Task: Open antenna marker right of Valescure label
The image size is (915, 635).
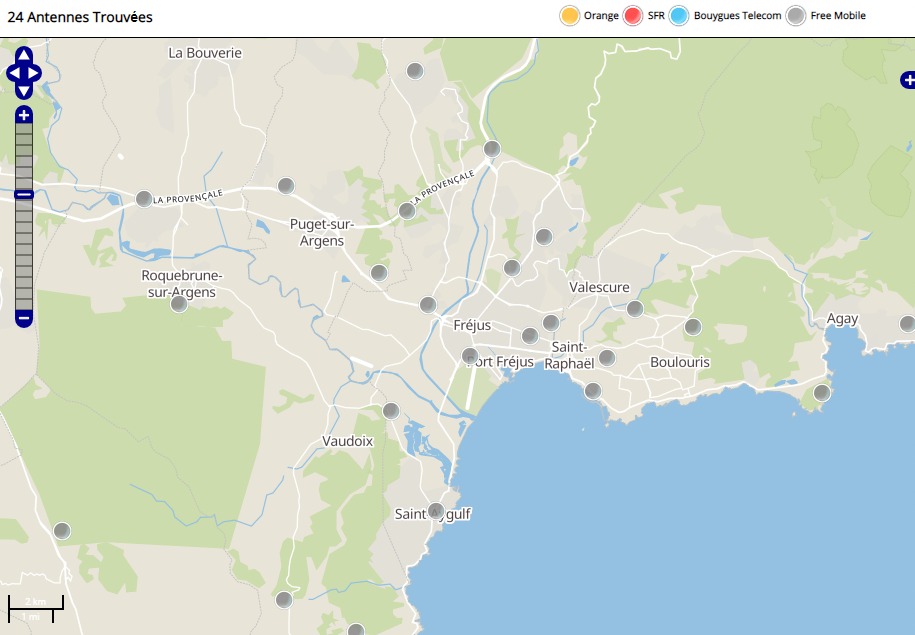Action: pos(635,308)
